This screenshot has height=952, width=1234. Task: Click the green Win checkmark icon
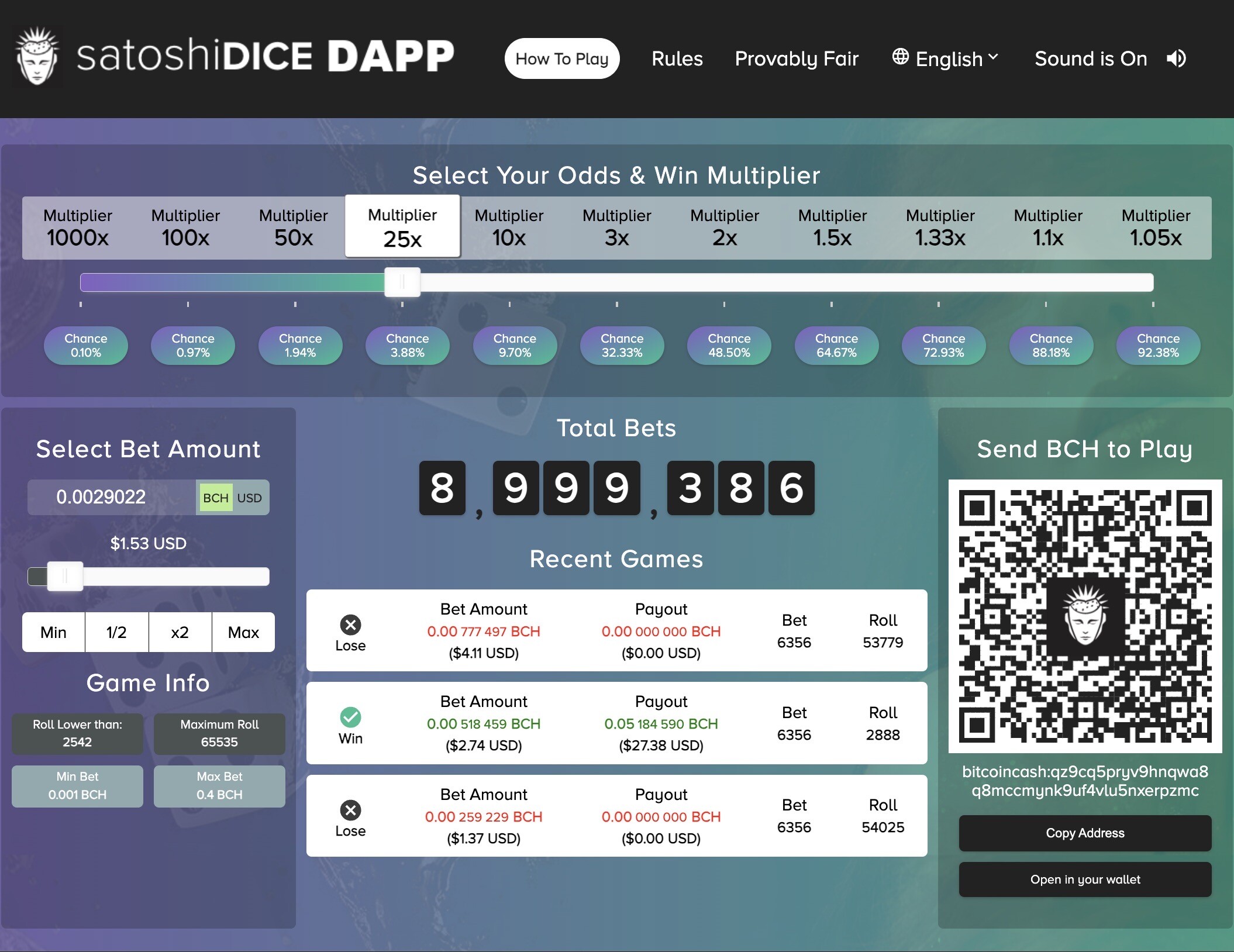pos(350,717)
